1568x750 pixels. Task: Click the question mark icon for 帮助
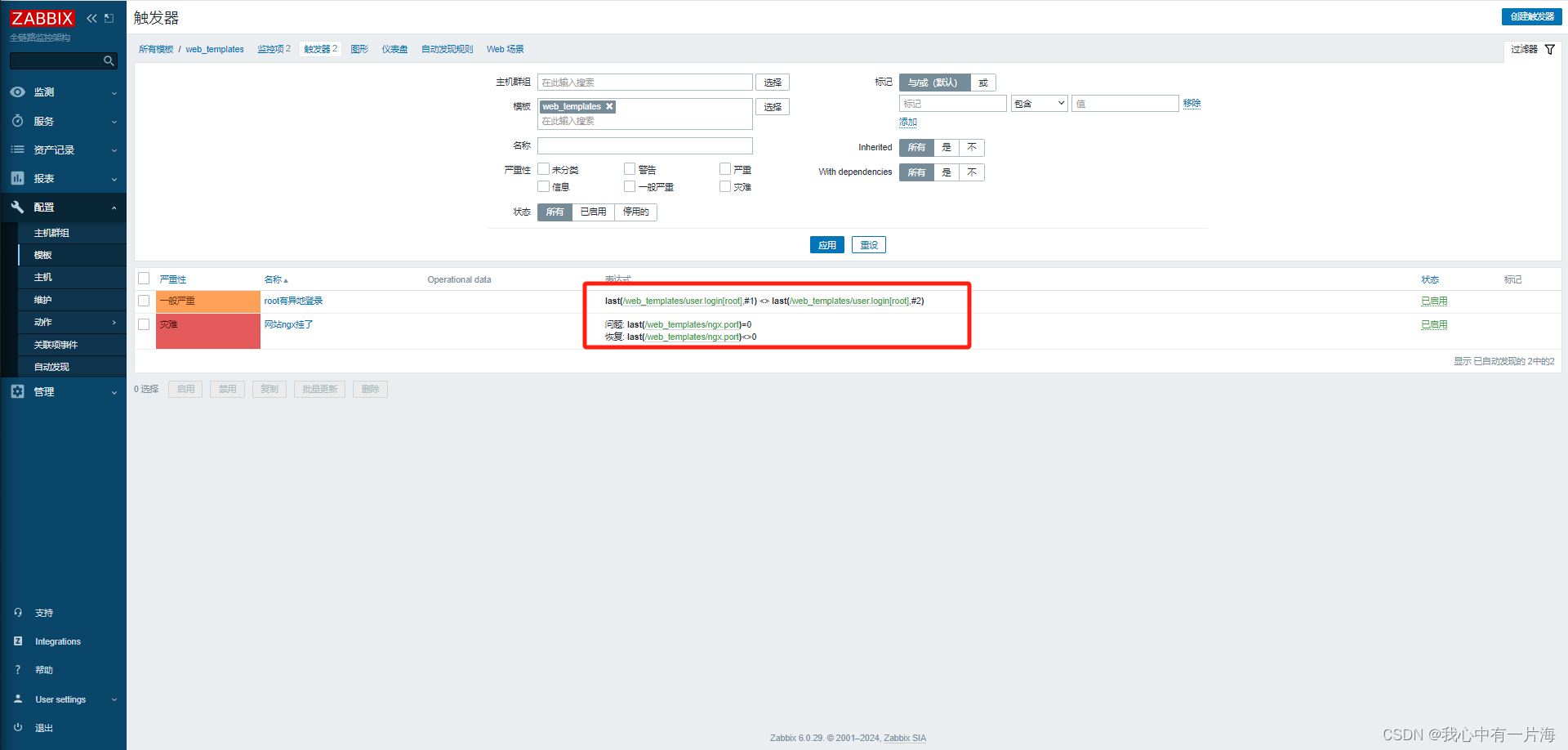[18, 670]
